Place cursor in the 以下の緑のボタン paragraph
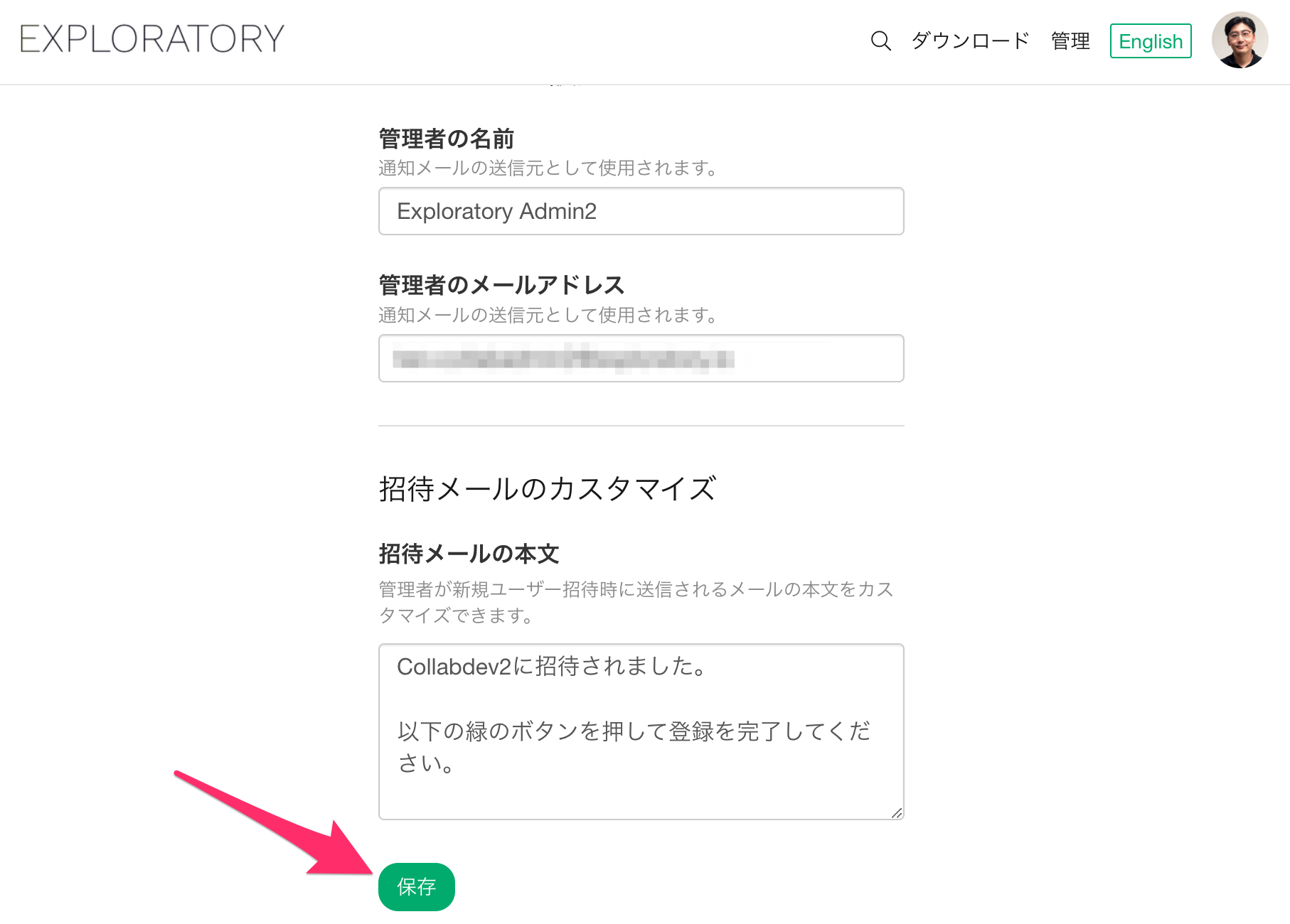Viewport: 1290px width, 924px height. (x=634, y=746)
